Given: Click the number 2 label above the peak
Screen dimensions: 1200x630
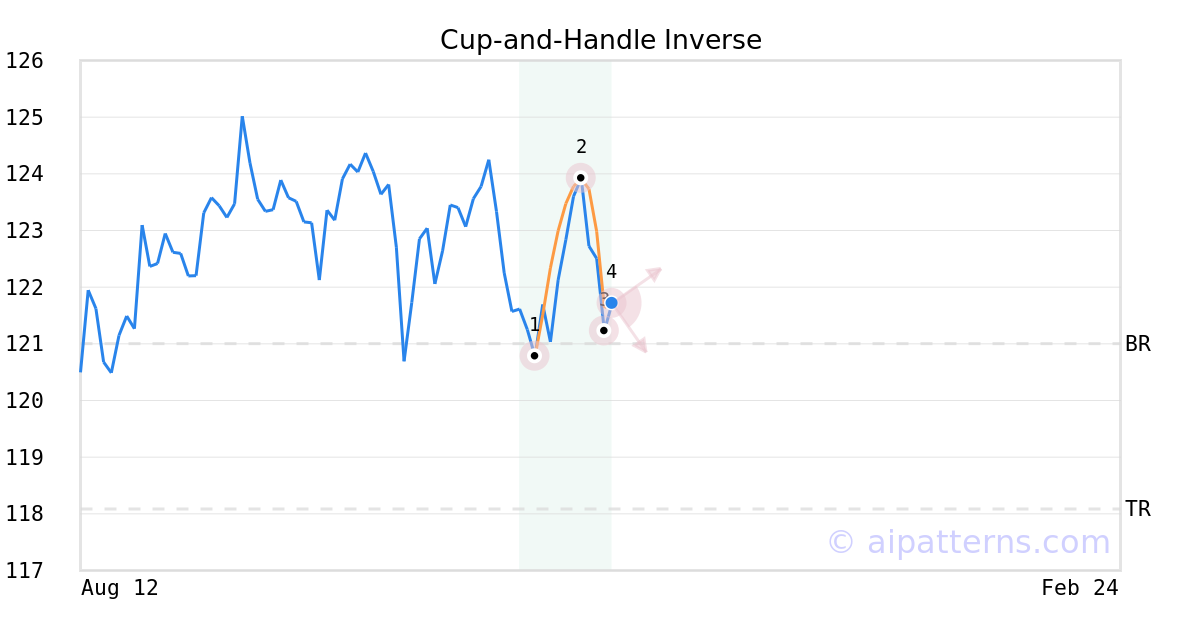Looking at the screenshot, I should pyautogui.click(x=581, y=147).
